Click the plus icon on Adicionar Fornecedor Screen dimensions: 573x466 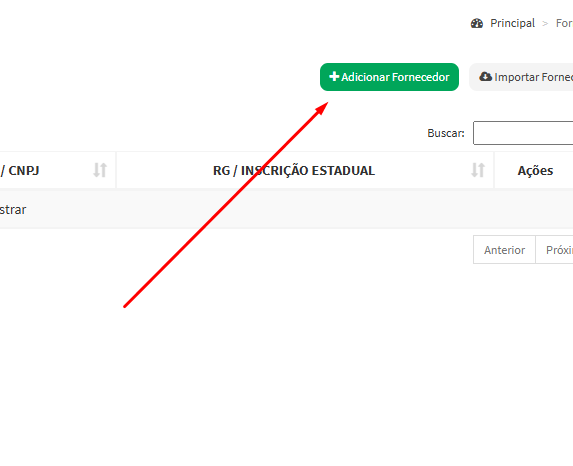pos(334,77)
